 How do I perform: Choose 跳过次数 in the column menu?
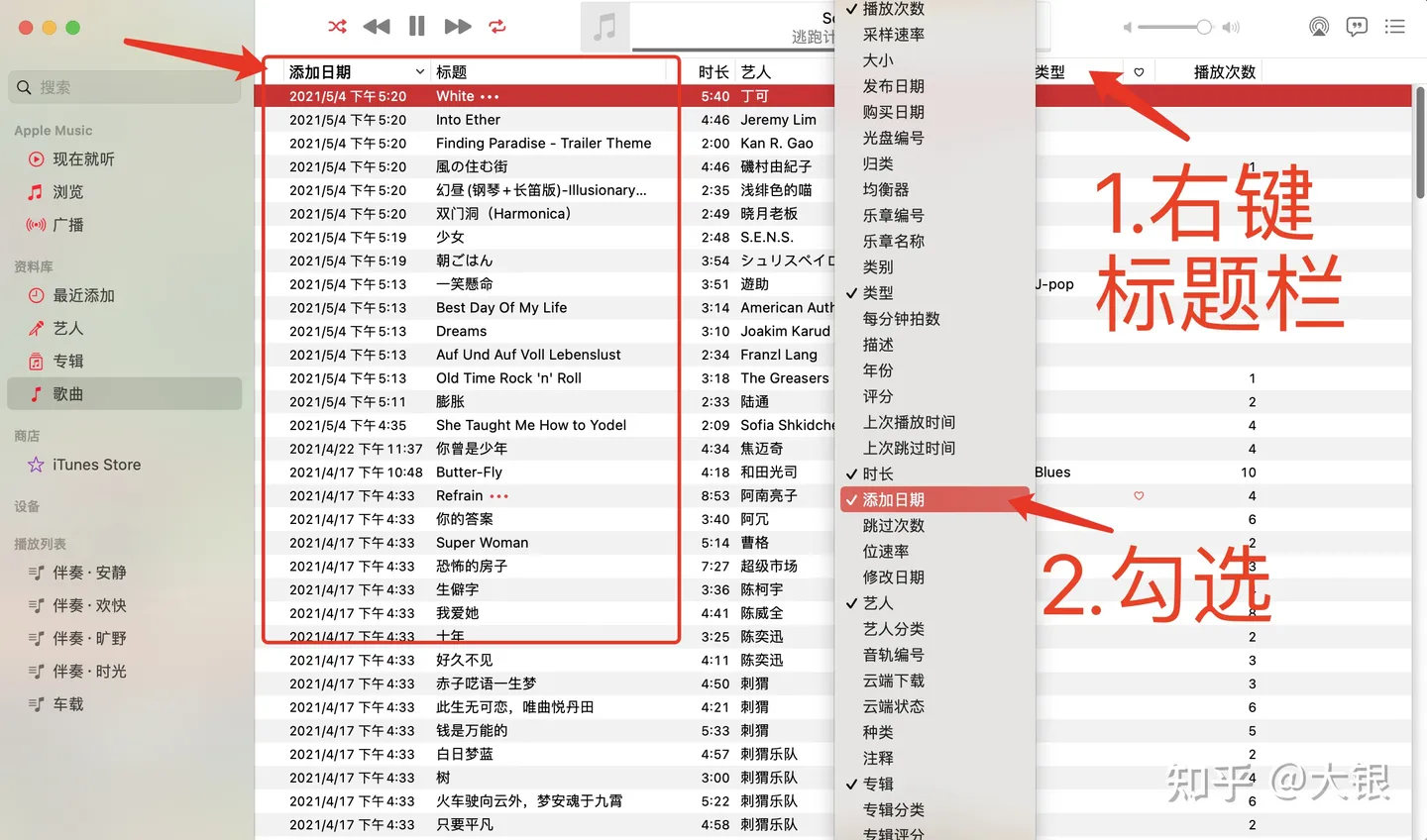(936, 526)
